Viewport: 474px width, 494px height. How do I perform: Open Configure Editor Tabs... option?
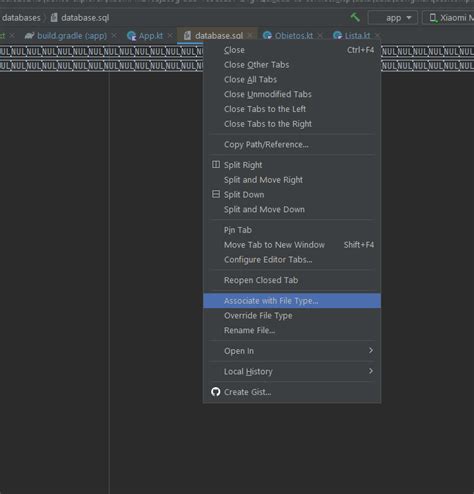pos(292,259)
